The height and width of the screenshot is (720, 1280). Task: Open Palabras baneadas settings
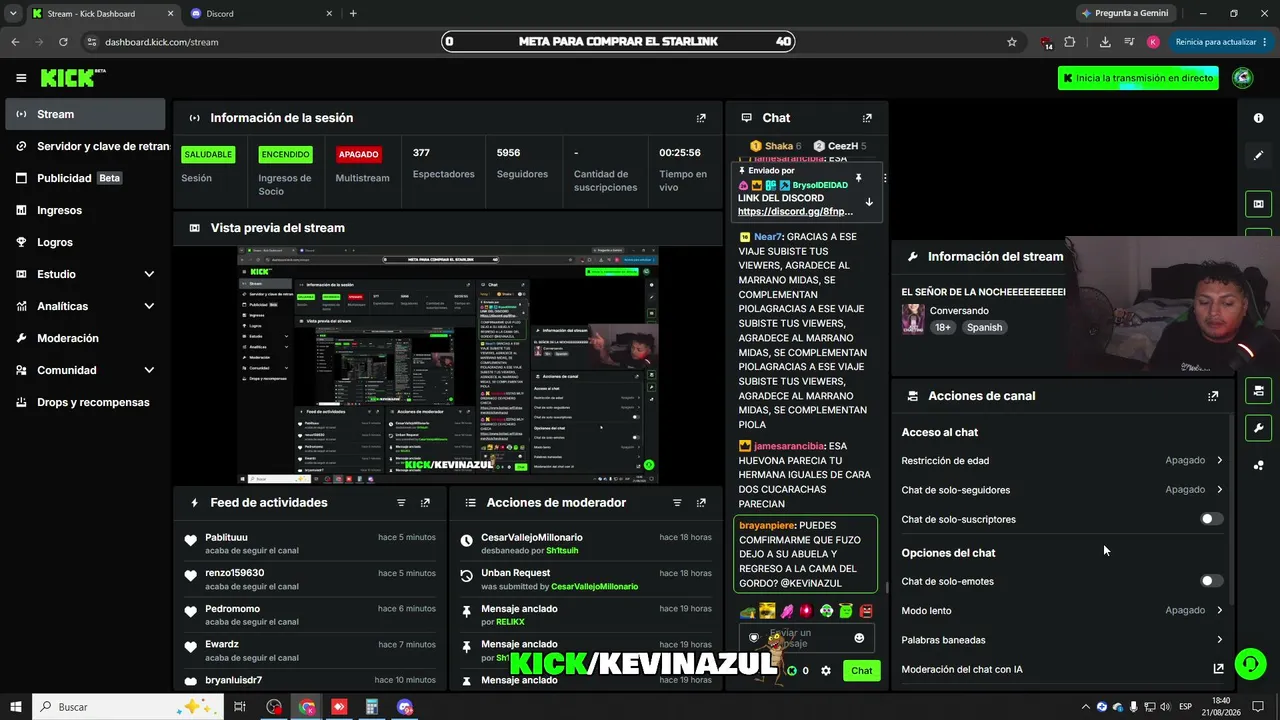[1062, 640]
